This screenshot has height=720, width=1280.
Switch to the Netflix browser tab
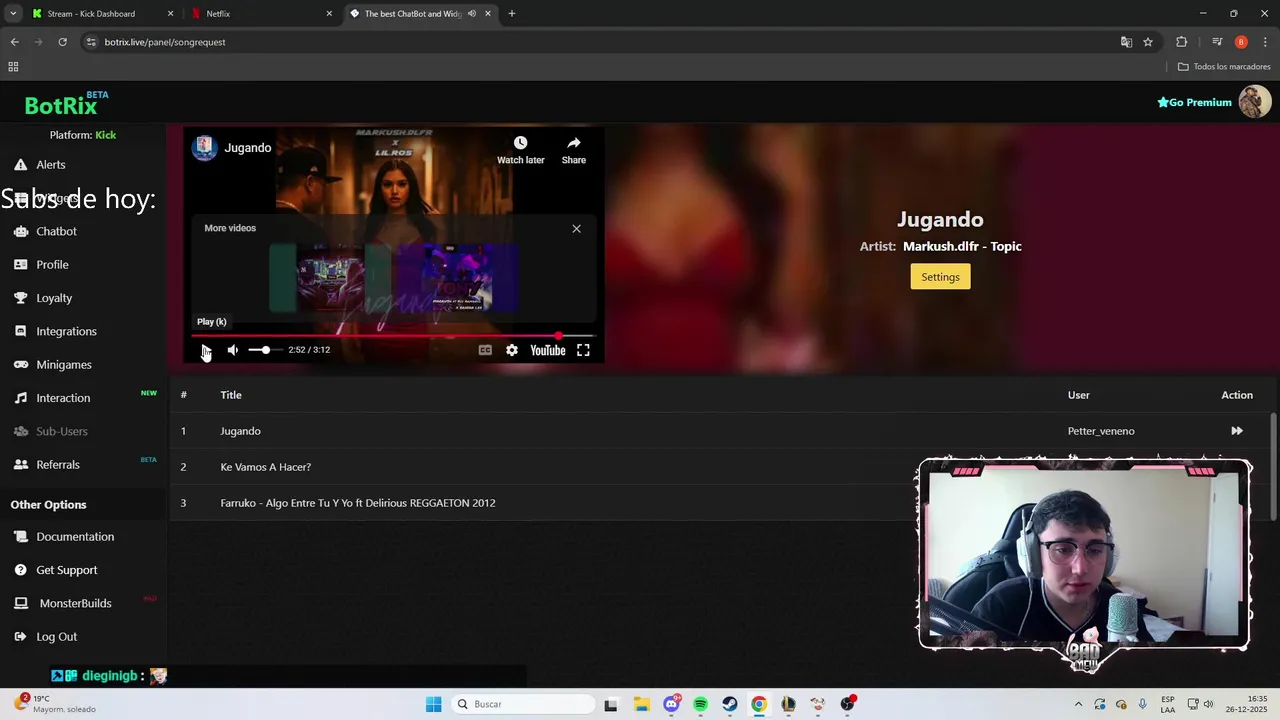(x=260, y=14)
